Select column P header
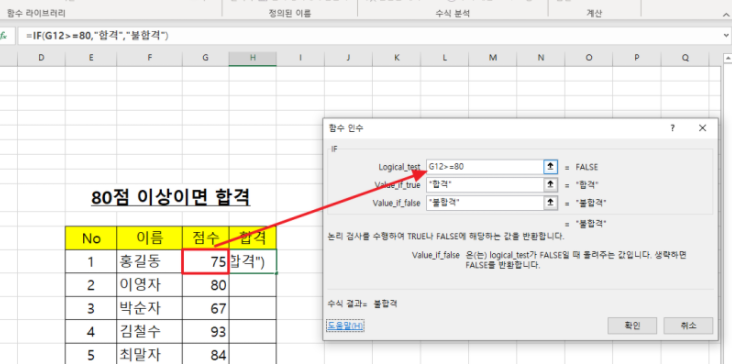The height and width of the screenshot is (364, 732). 637,58
